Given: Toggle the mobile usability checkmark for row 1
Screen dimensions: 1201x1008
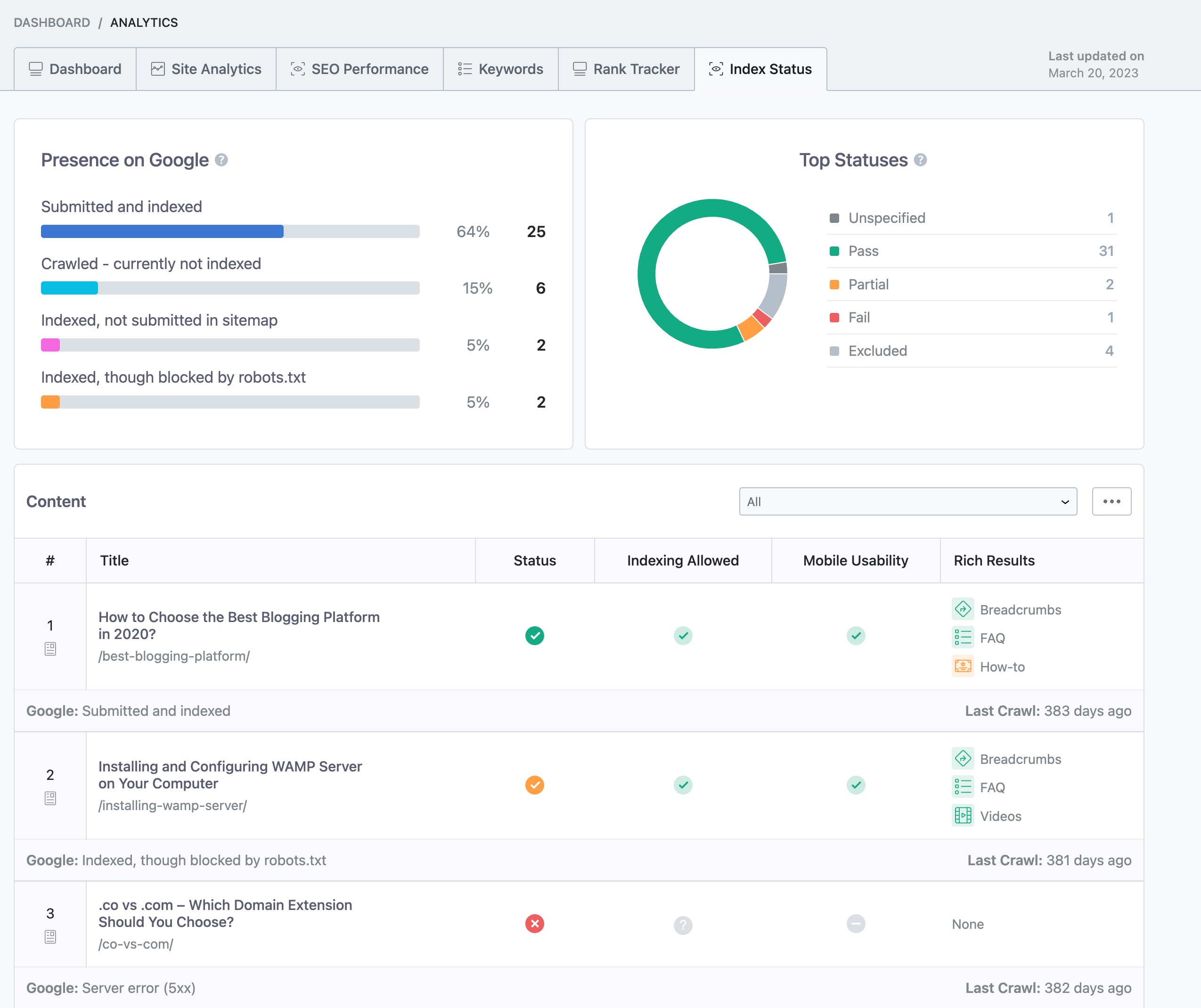Looking at the screenshot, I should [x=855, y=635].
